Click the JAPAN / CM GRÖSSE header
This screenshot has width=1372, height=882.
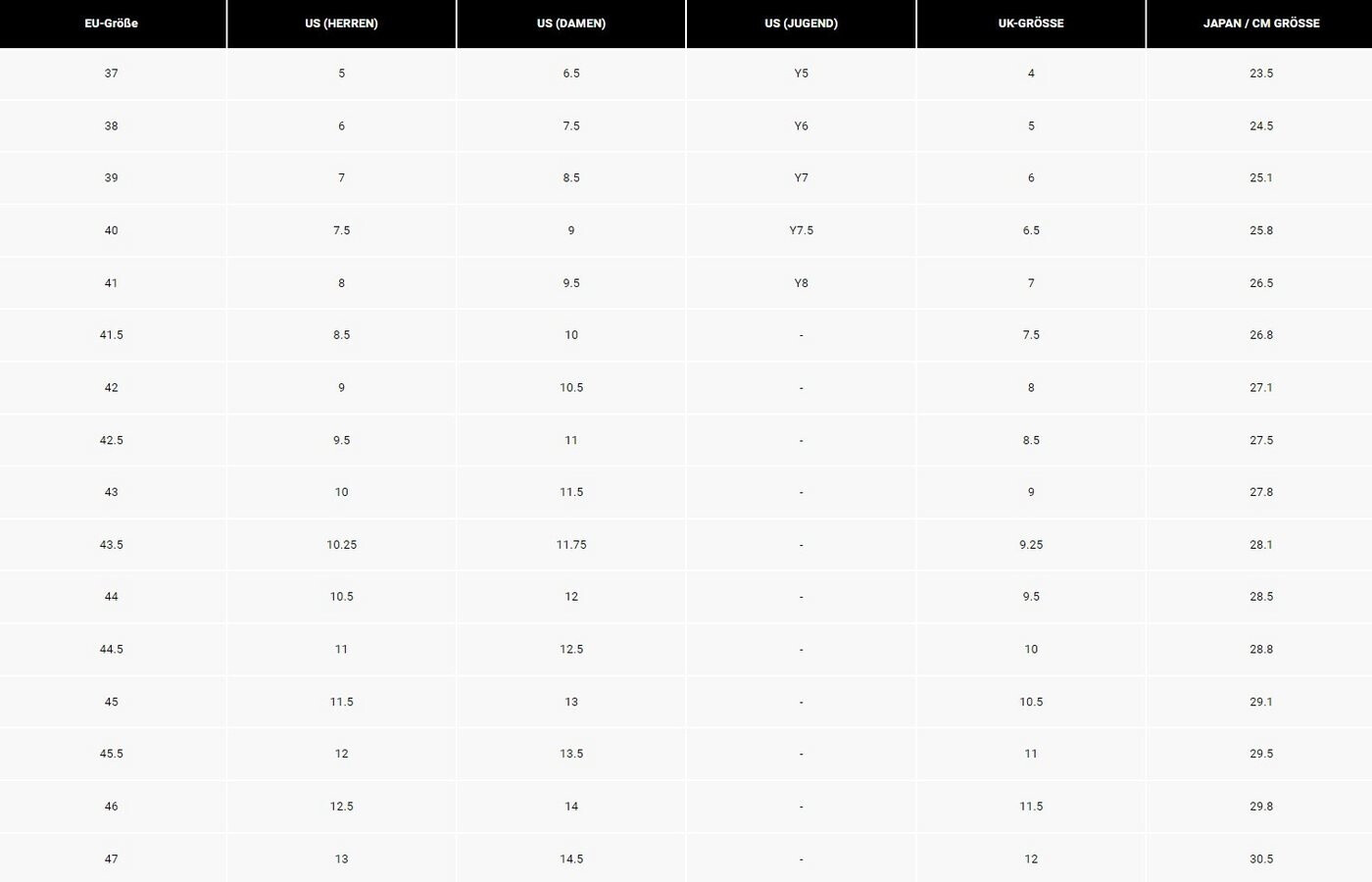click(x=1261, y=24)
